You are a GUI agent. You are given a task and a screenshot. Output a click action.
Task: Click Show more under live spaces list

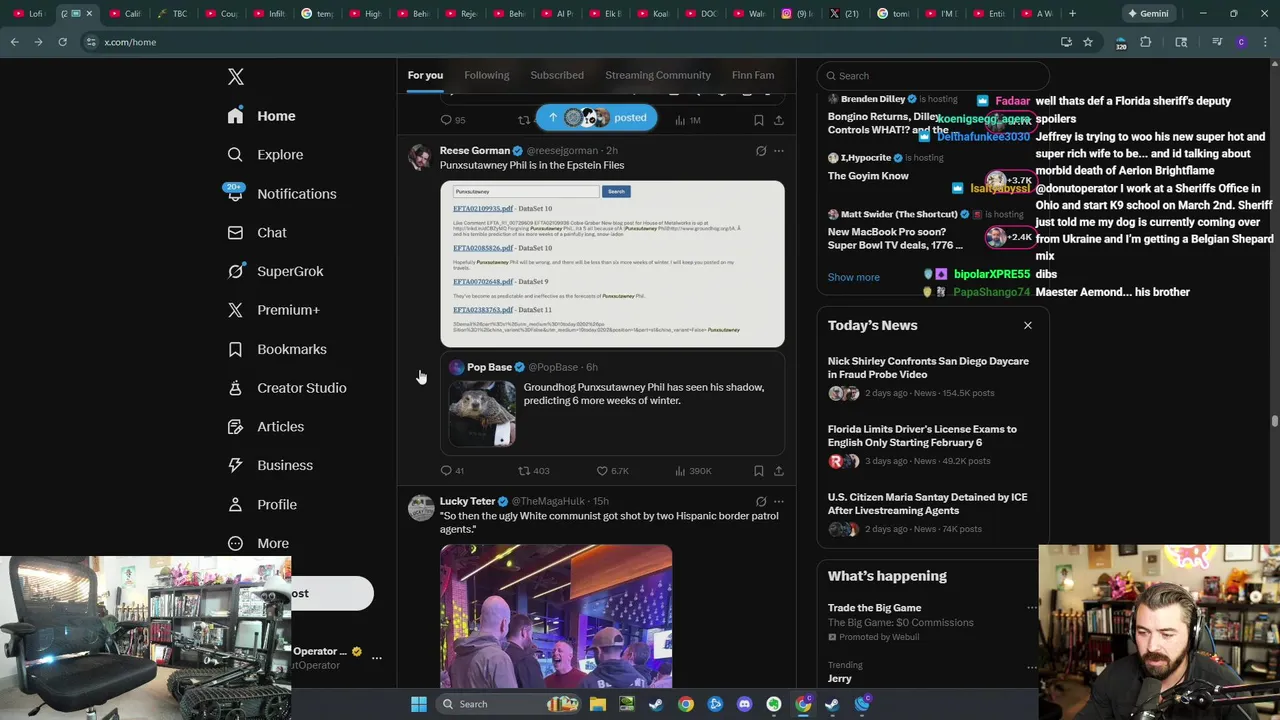pos(853,277)
